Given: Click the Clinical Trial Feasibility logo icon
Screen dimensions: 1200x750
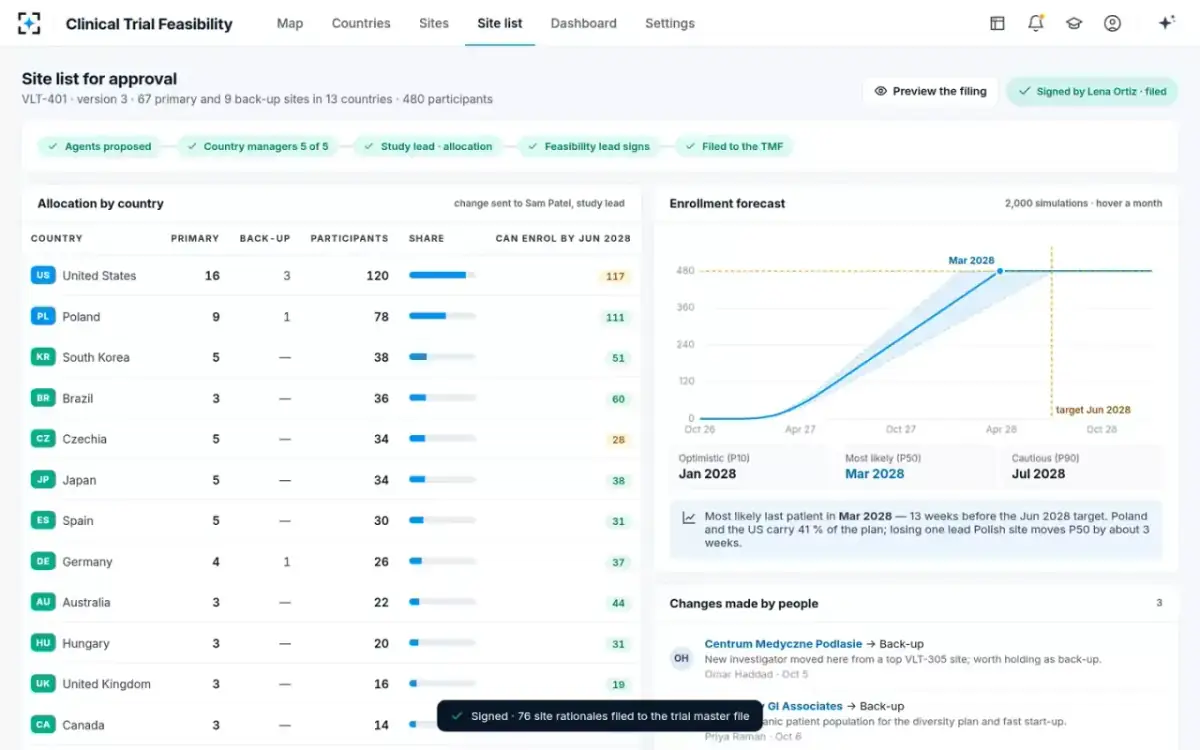Looking at the screenshot, I should pos(30,23).
